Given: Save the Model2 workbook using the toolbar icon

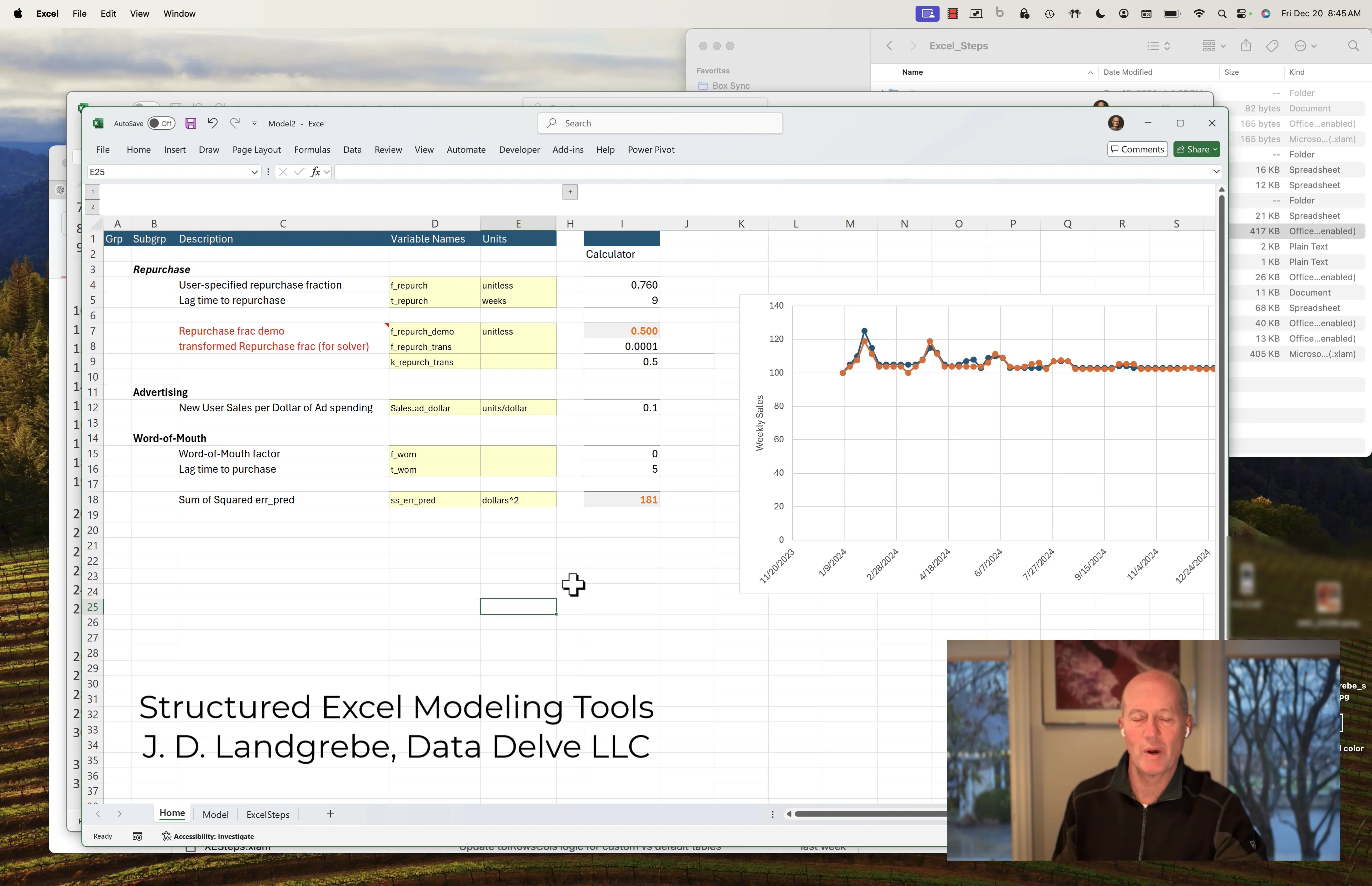Looking at the screenshot, I should [191, 123].
